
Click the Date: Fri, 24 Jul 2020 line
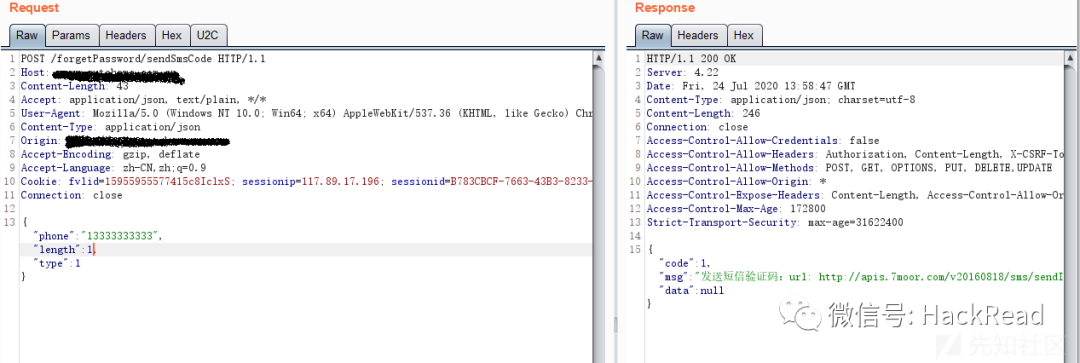tap(751, 87)
